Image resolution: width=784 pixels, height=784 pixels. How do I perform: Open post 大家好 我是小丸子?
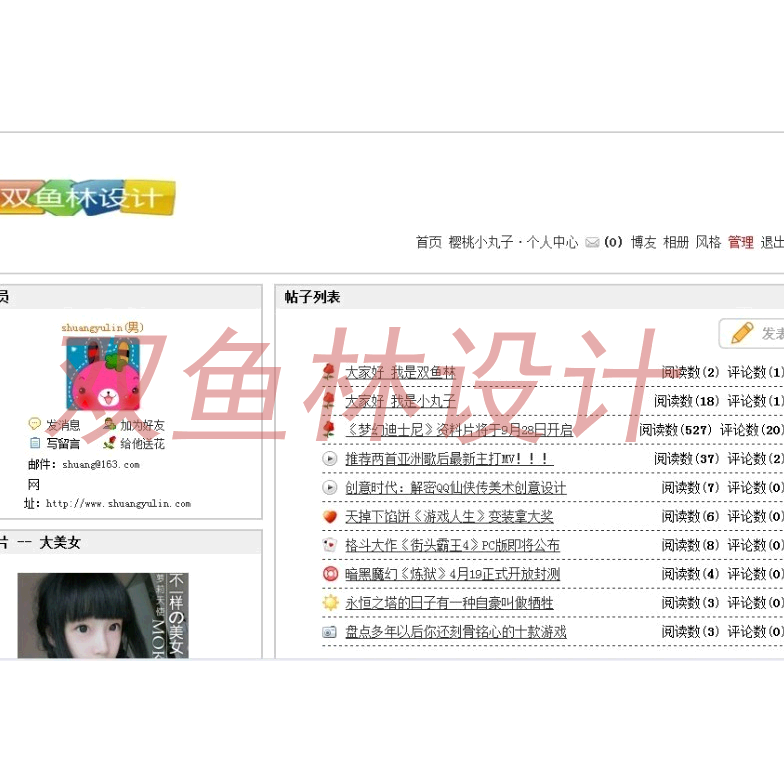[x=400, y=401]
